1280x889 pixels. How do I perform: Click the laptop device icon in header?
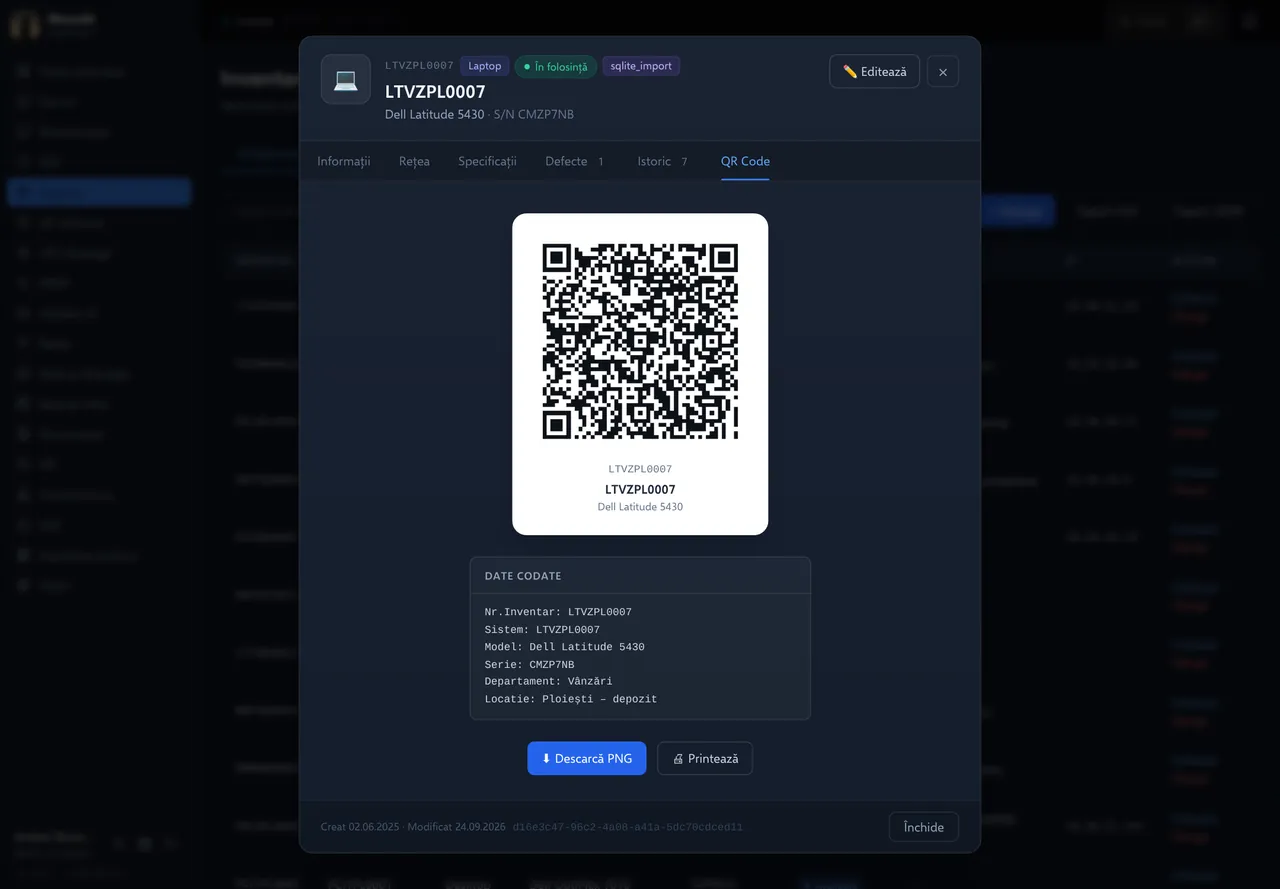point(345,79)
